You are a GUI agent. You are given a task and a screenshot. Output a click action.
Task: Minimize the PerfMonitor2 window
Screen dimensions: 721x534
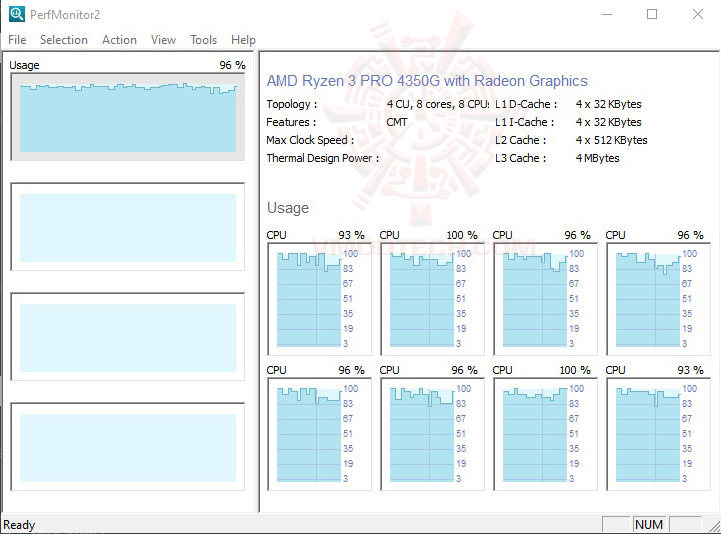[607, 14]
